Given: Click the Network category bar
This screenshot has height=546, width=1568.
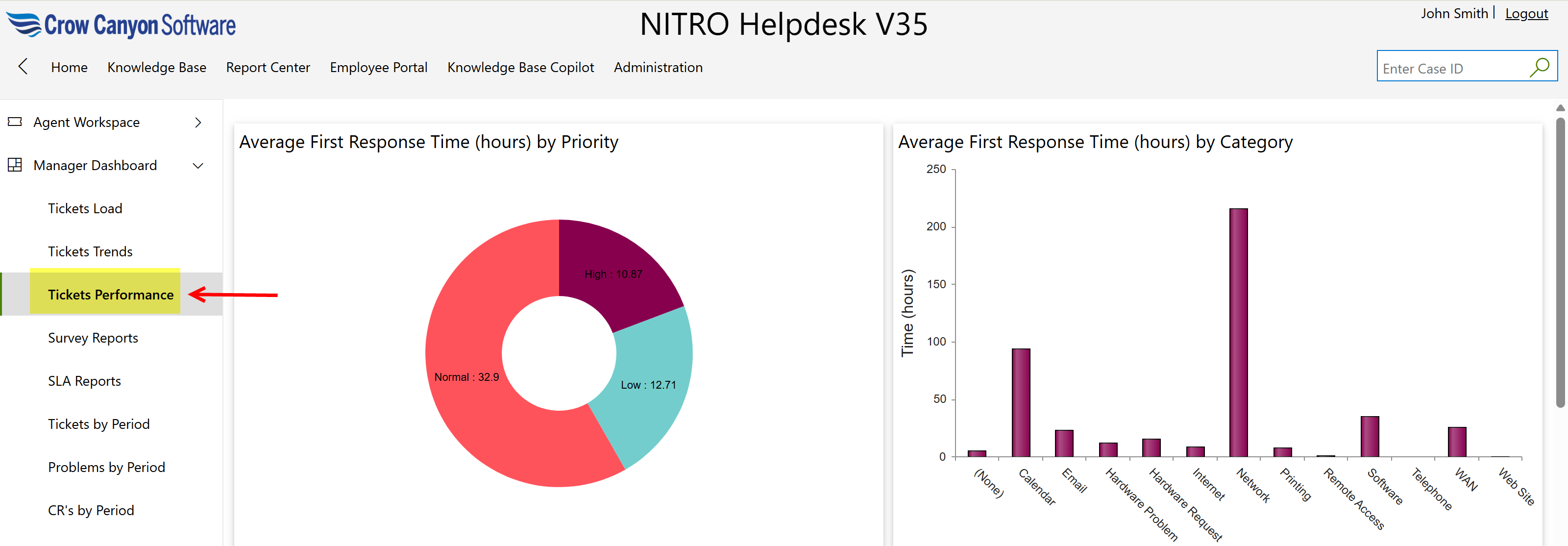Looking at the screenshot, I should tap(1238, 332).
